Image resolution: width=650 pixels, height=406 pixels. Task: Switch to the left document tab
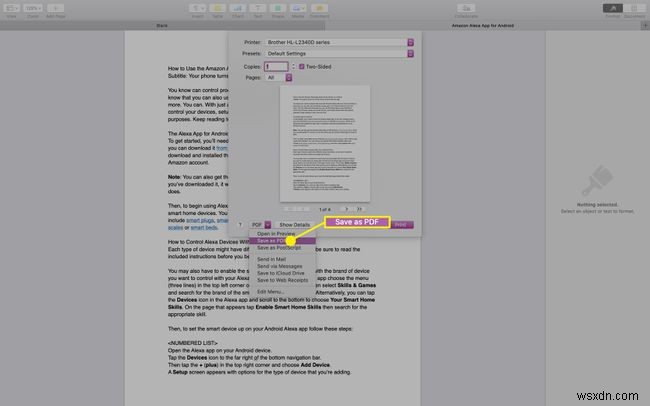point(162,26)
